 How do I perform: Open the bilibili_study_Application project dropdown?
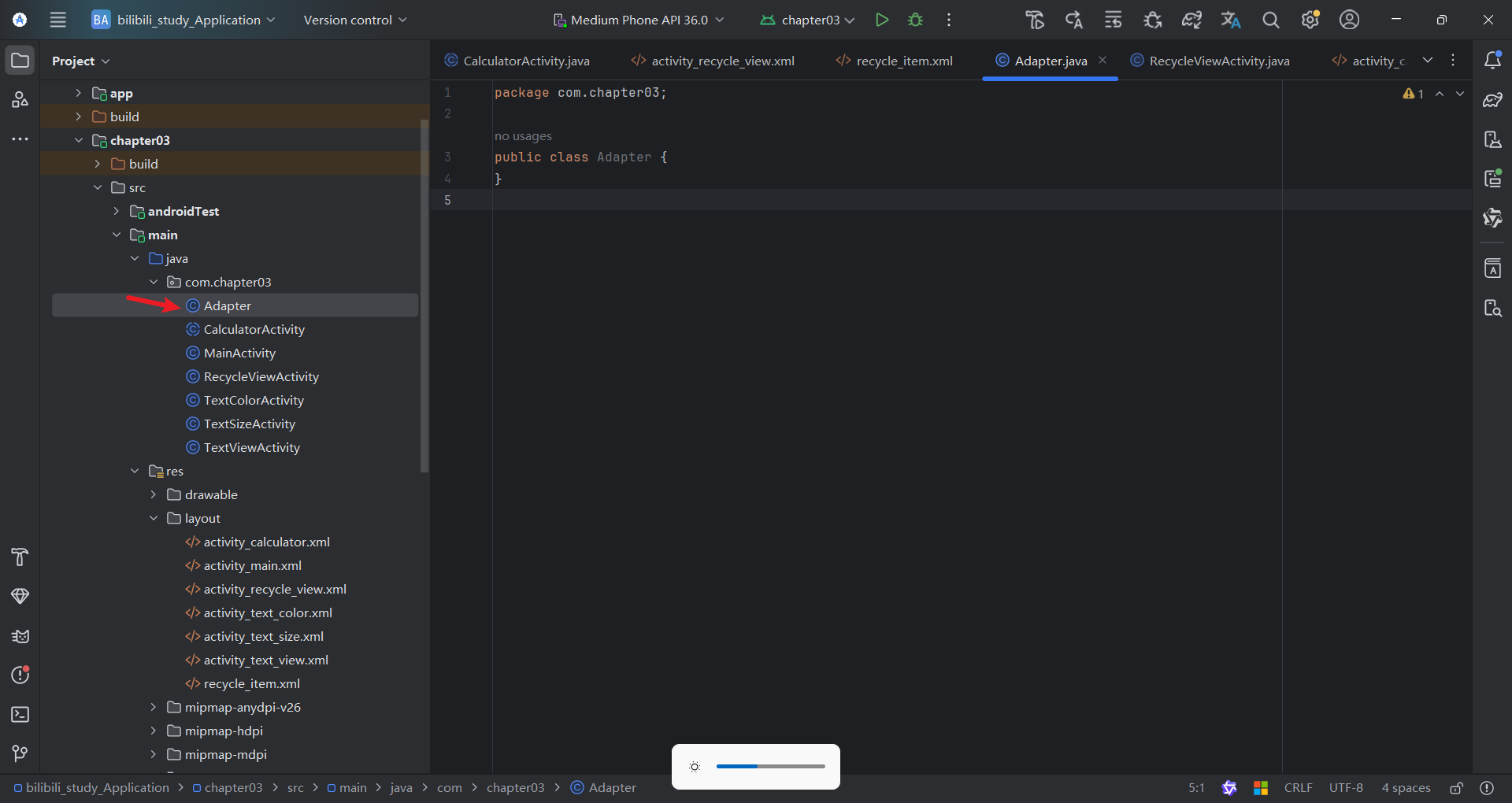click(183, 20)
